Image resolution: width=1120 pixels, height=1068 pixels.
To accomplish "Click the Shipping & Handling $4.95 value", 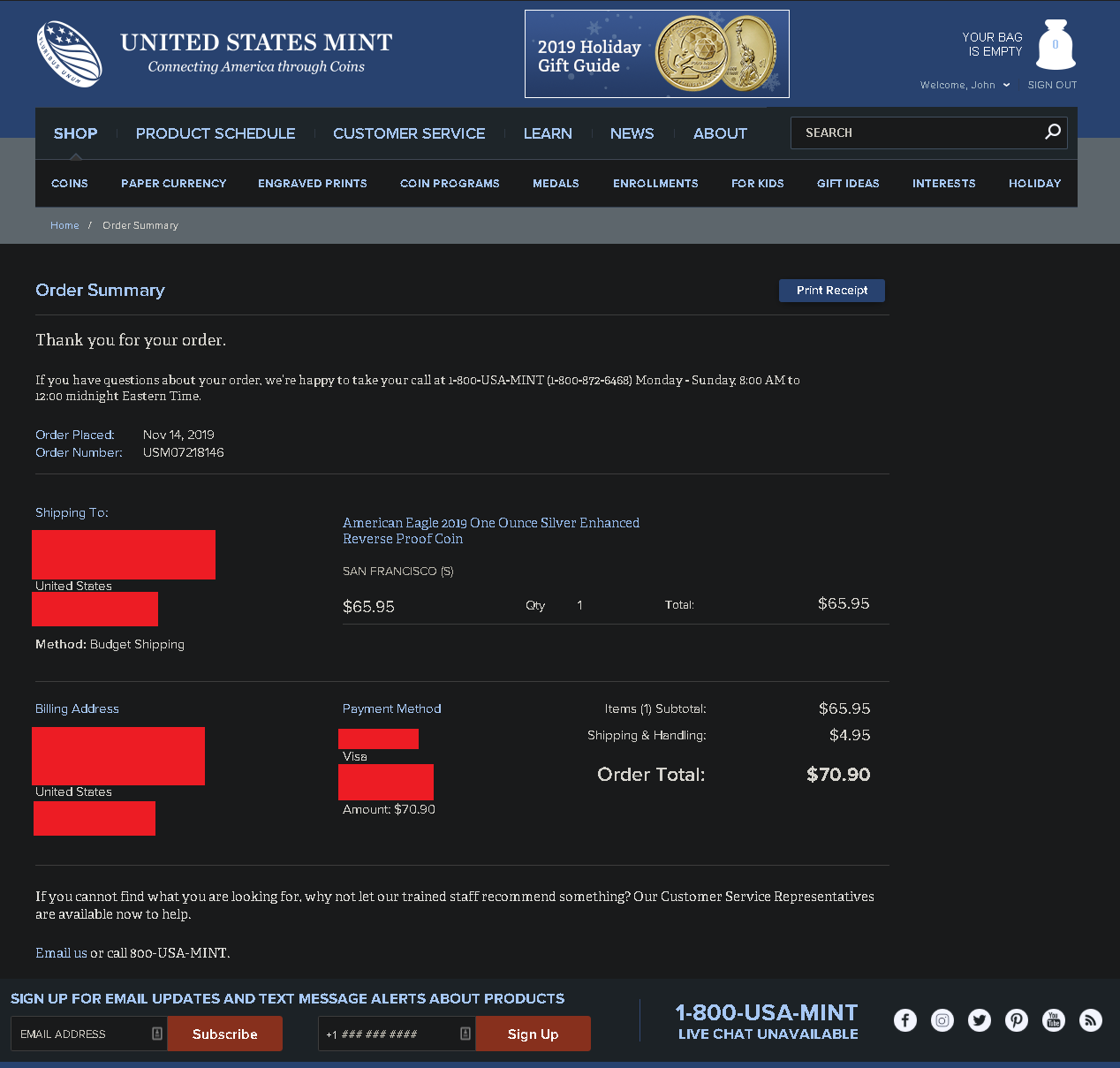I will pyautogui.click(x=850, y=735).
